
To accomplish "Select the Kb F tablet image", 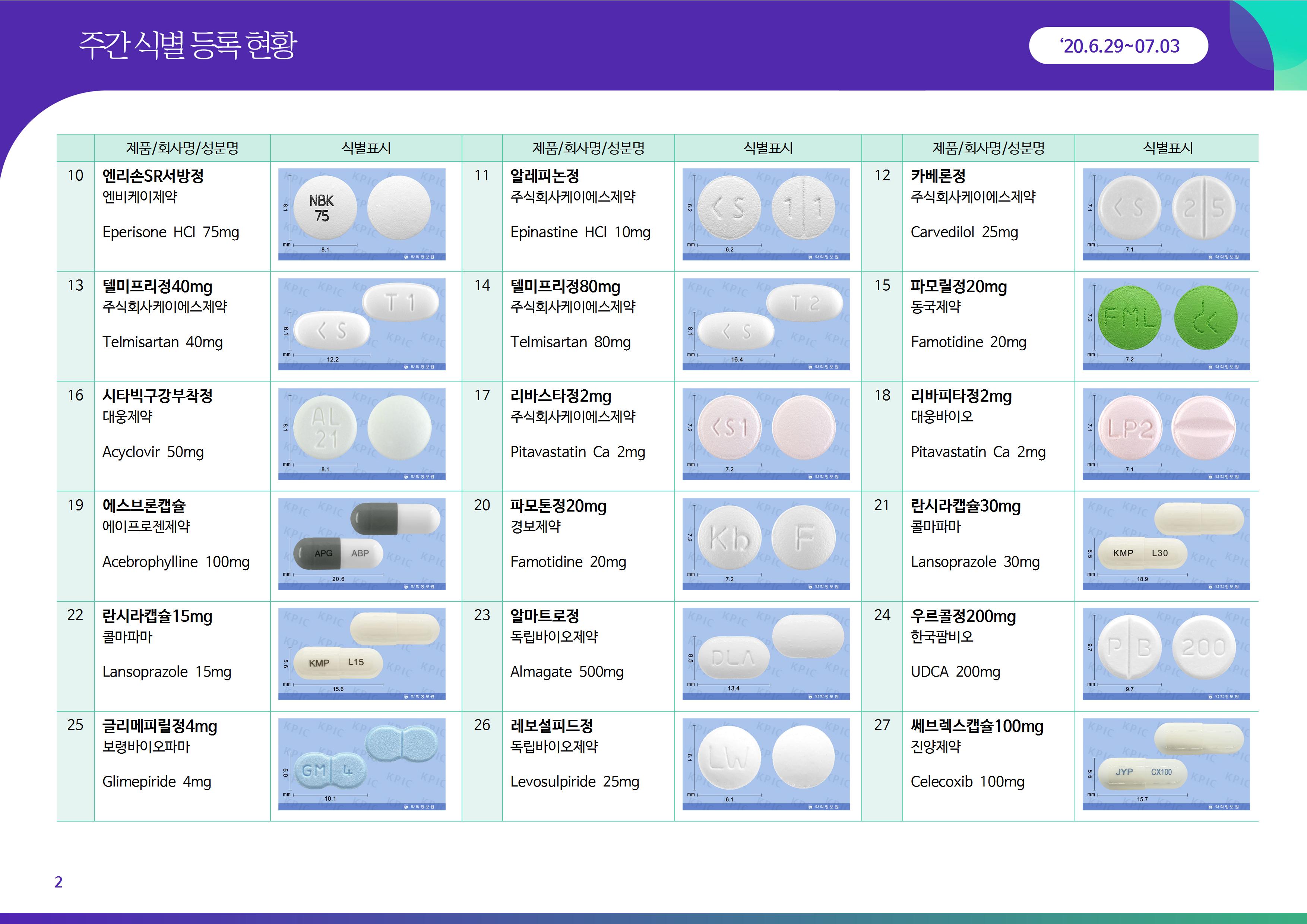I will point(766,544).
